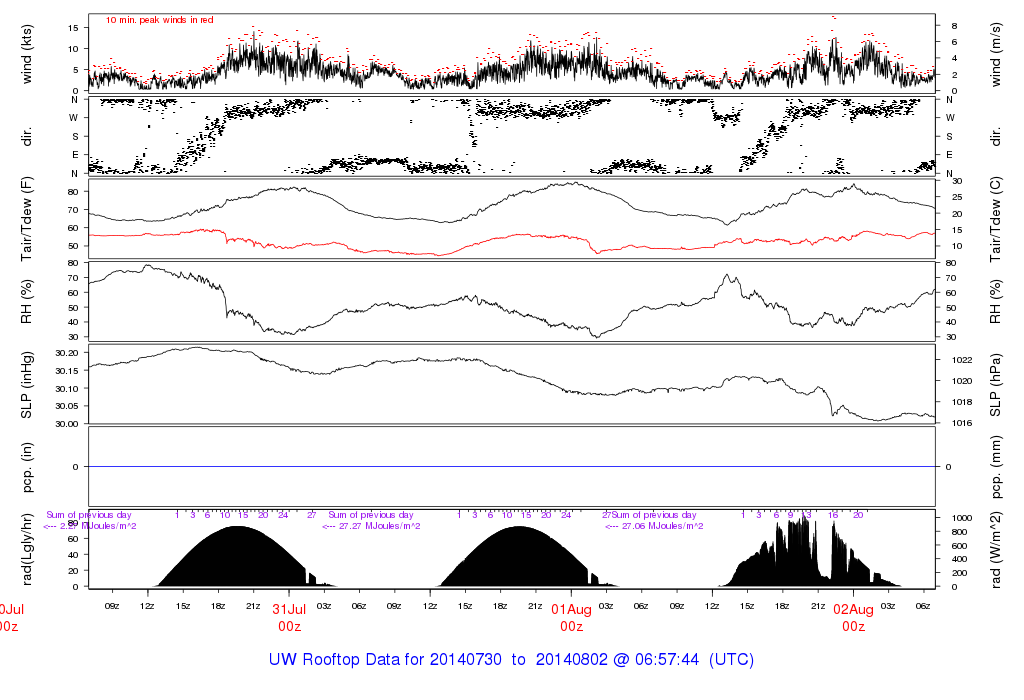This screenshot has width=1024, height=700.
Task: Click the blue precipitation zero line
Action: [511, 467]
